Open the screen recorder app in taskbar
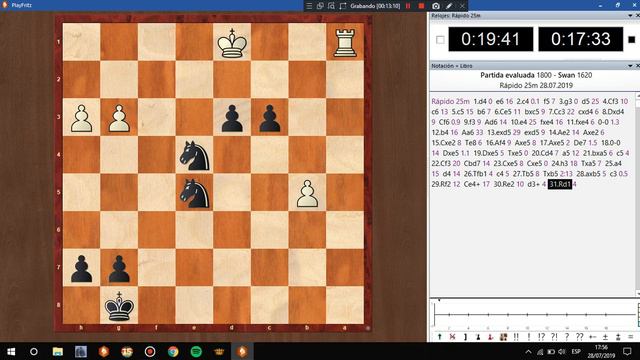Image resolution: width=640 pixels, height=360 pixels. click(150, 351)
